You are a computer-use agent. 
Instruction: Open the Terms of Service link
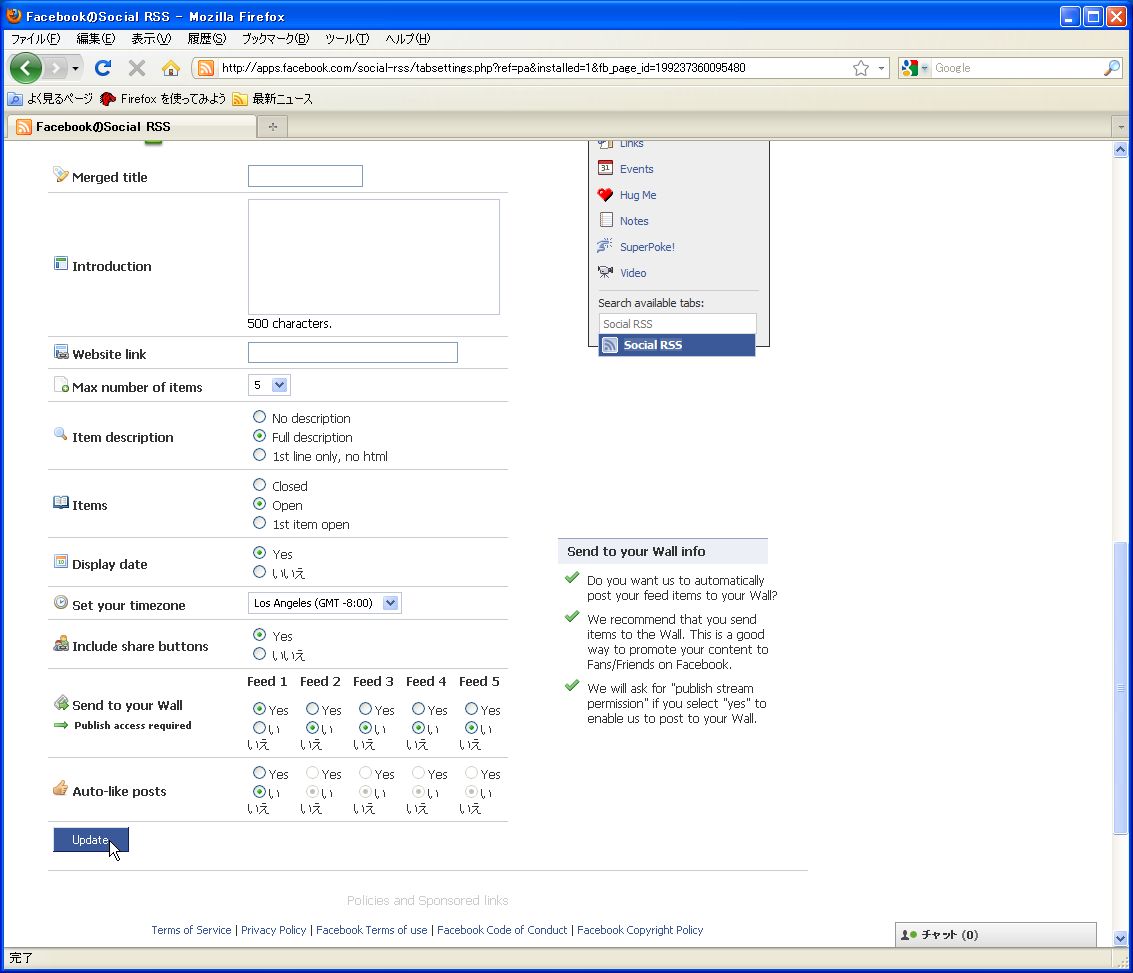pos(191,930)
